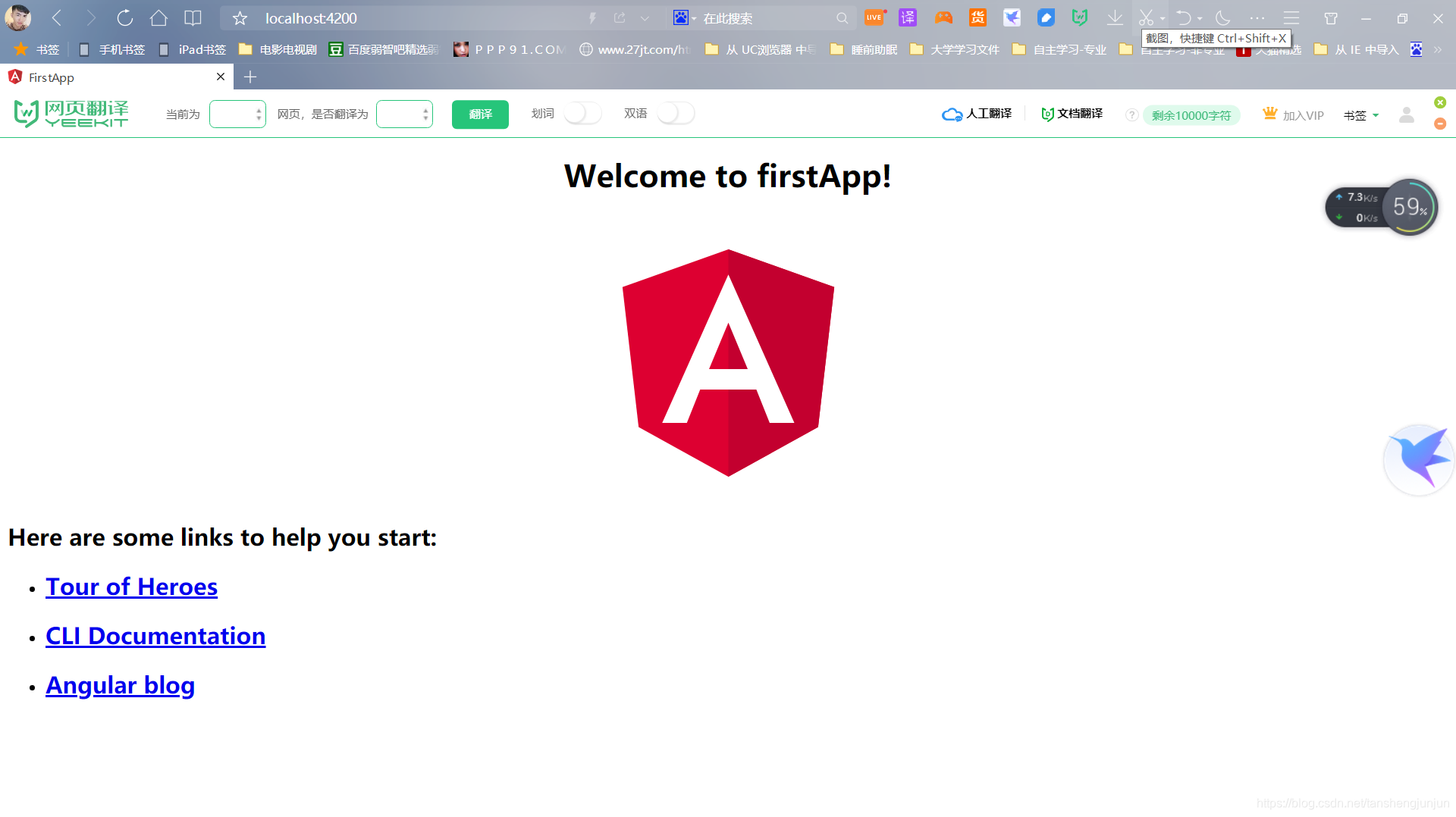Open the browser home page

tap(158, 18)
